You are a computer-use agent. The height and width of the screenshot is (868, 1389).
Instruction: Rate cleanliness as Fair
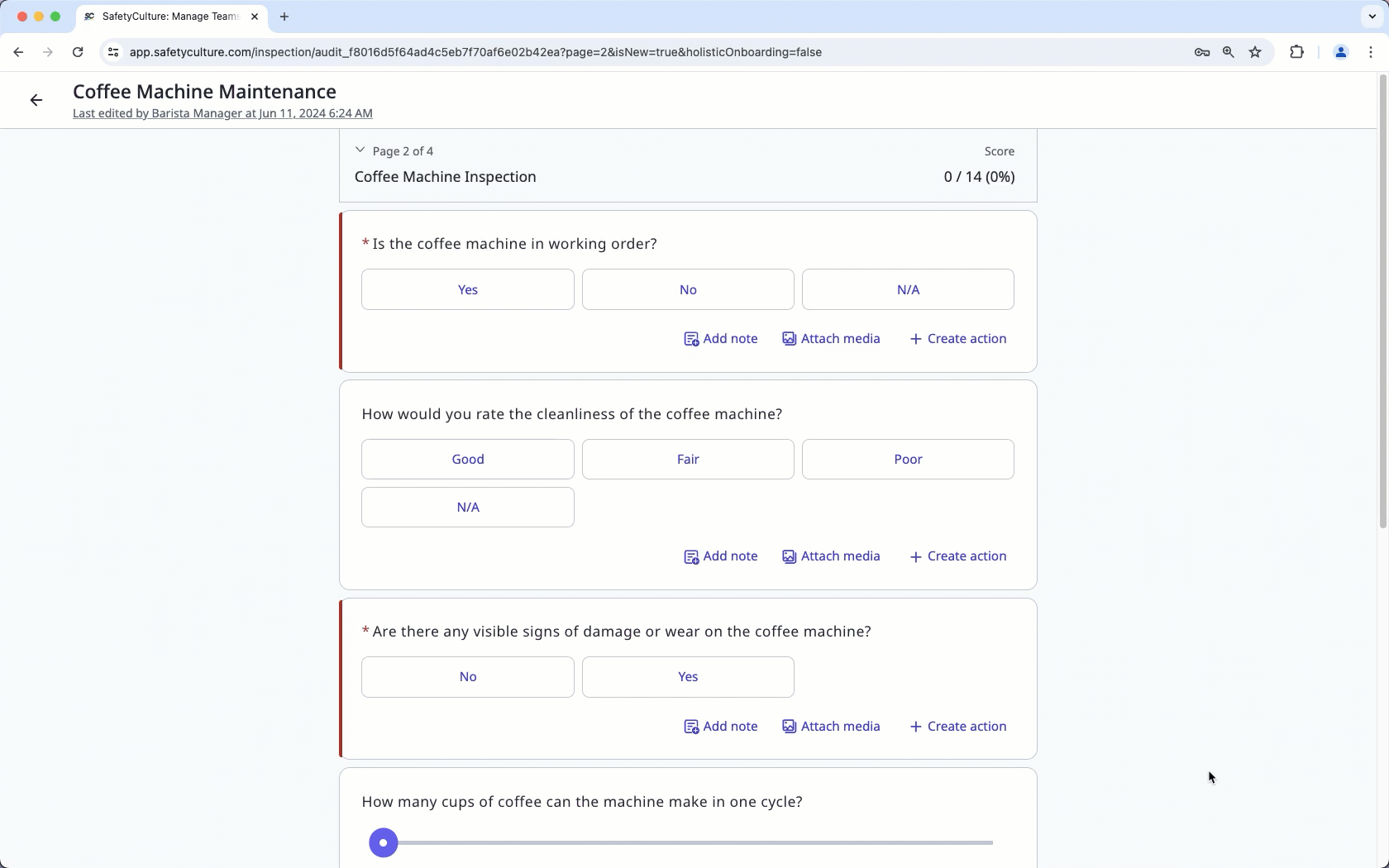688,459
